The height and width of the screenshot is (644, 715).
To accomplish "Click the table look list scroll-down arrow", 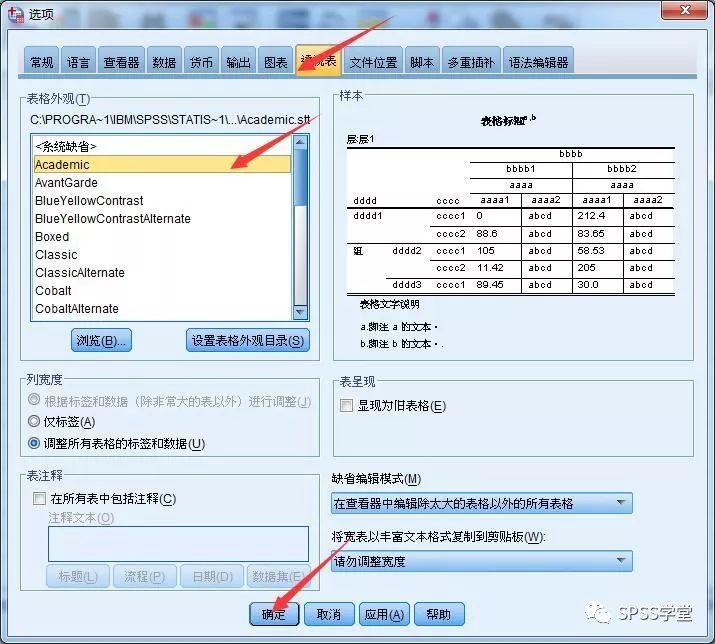I will click(x=300, y=312).
